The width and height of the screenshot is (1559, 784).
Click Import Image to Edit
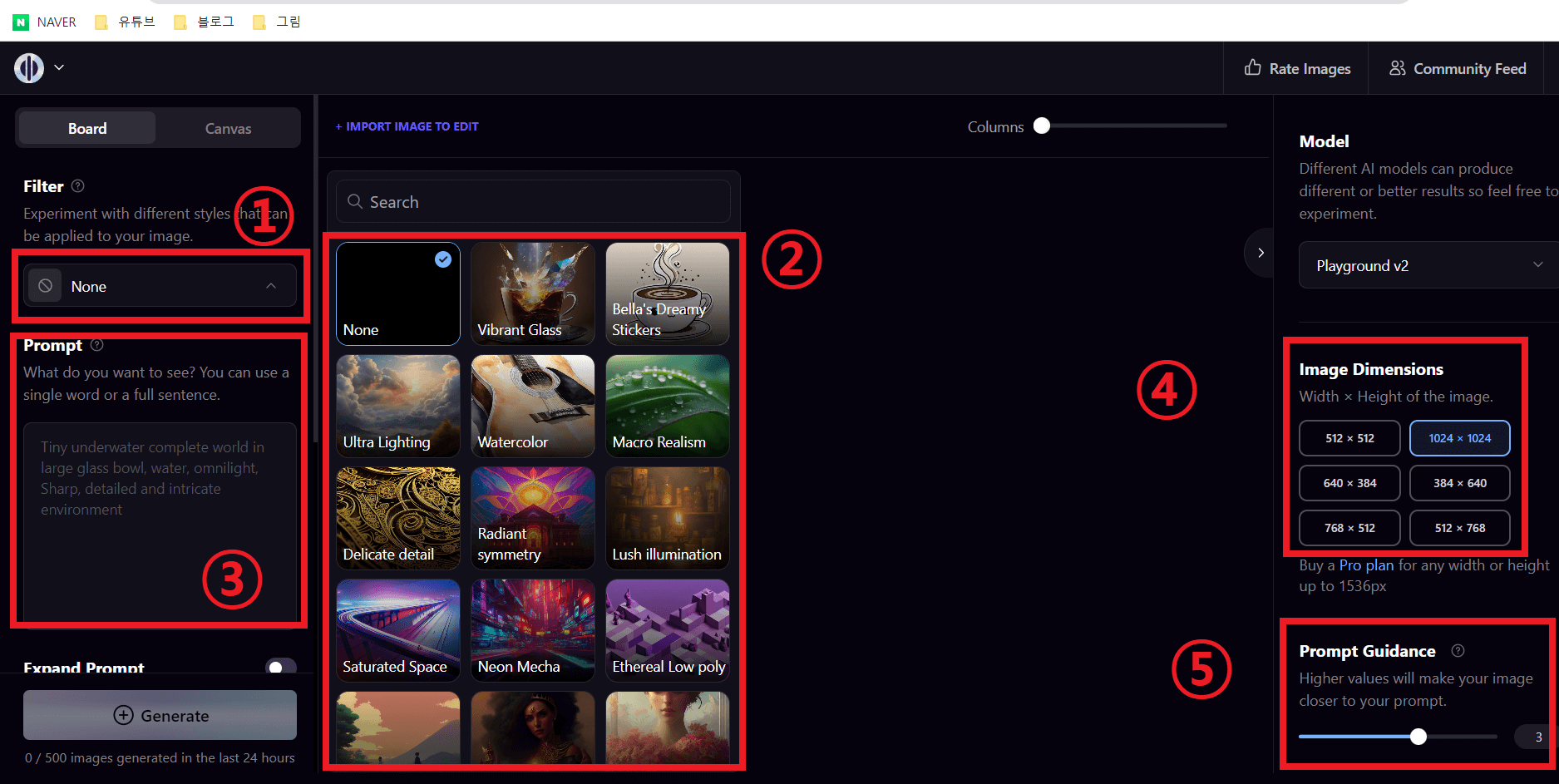[x=407, y=126]
